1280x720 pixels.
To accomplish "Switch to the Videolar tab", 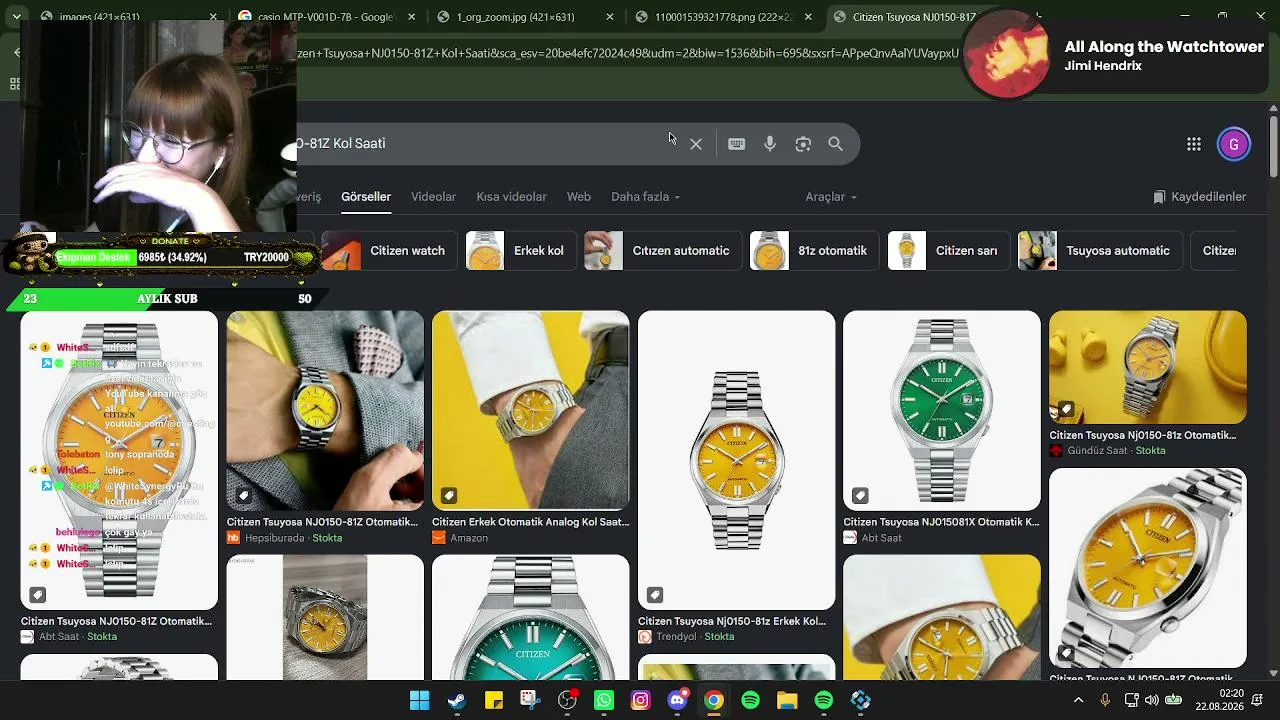I will pyautogui.click(x=433, y=197).
